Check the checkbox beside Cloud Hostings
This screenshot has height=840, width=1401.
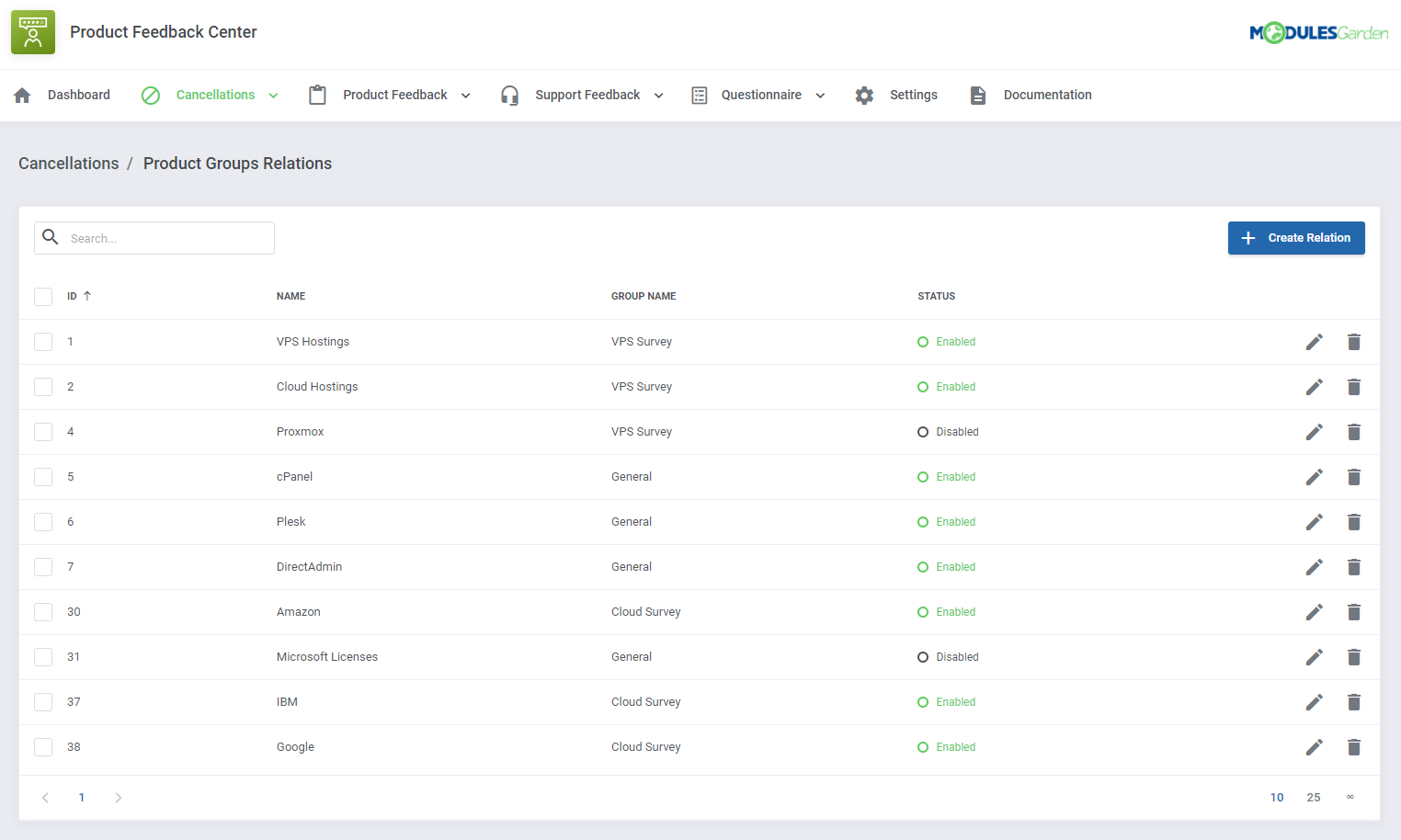(x=43, y=386)
